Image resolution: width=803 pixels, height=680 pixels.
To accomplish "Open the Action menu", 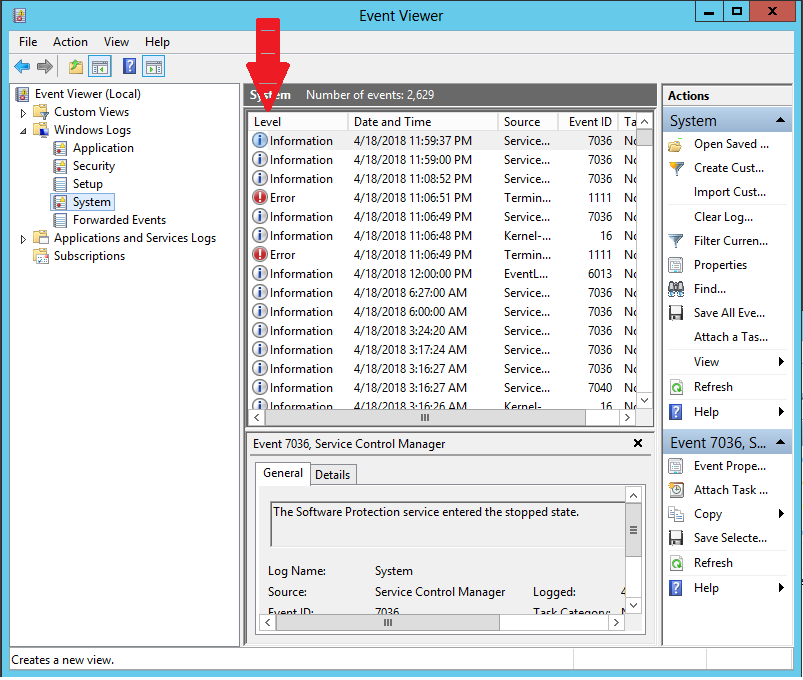I will (x=70, y=42).
